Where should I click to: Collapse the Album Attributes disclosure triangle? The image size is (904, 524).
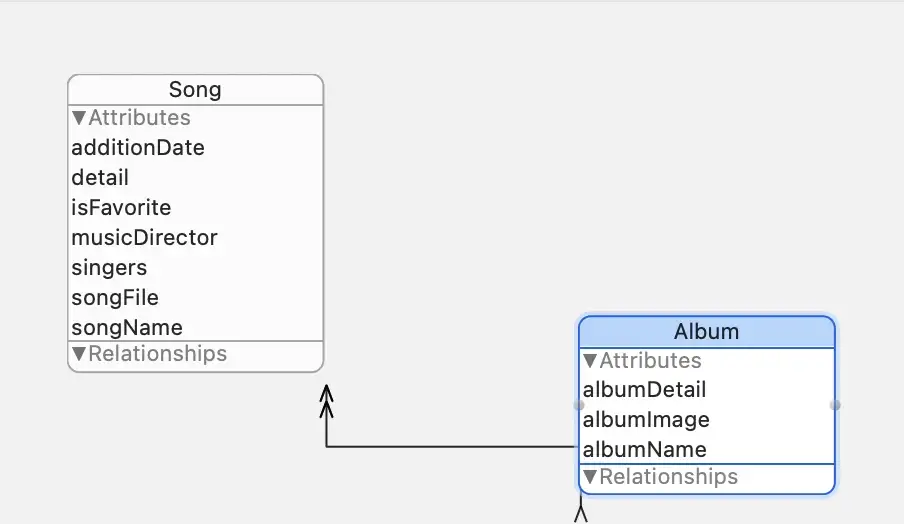pyautogui.click(x=590, y=361)
